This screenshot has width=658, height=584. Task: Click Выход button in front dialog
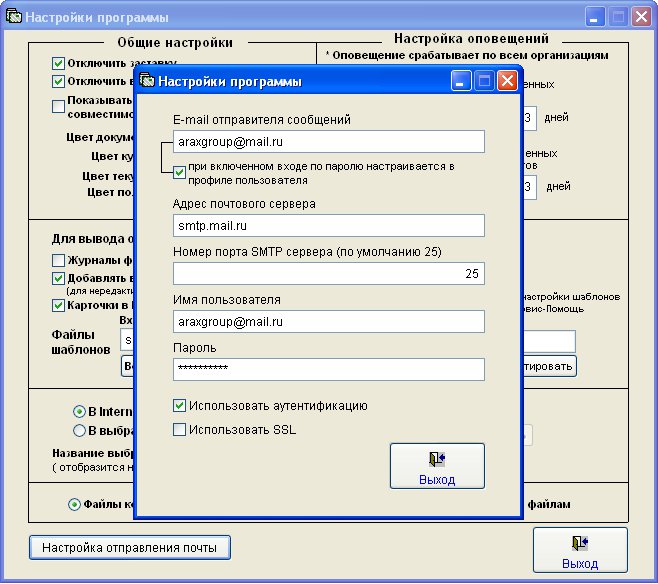[x=437, y=466]
